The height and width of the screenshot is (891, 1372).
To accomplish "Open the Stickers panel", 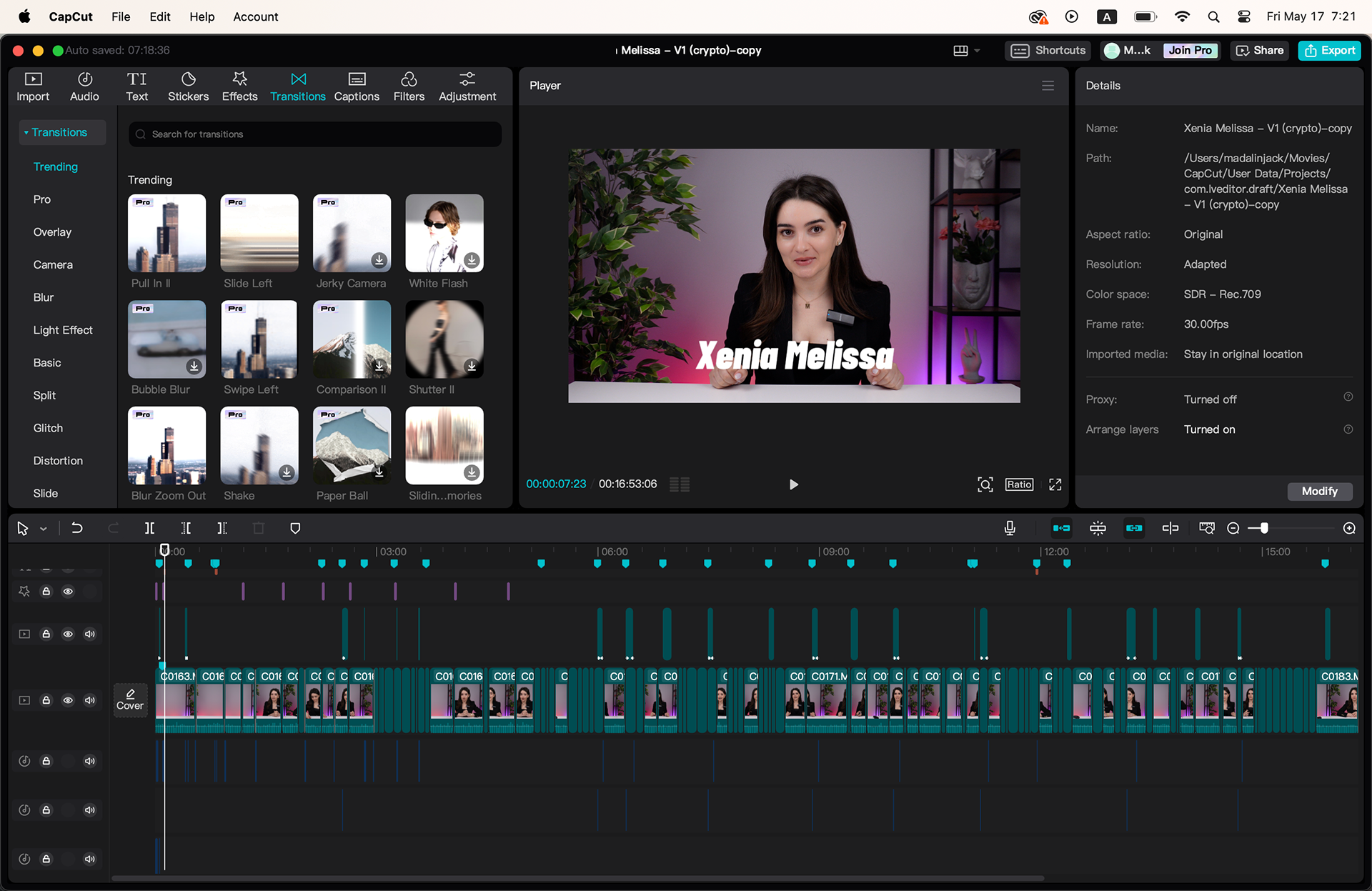I will 188,86.
